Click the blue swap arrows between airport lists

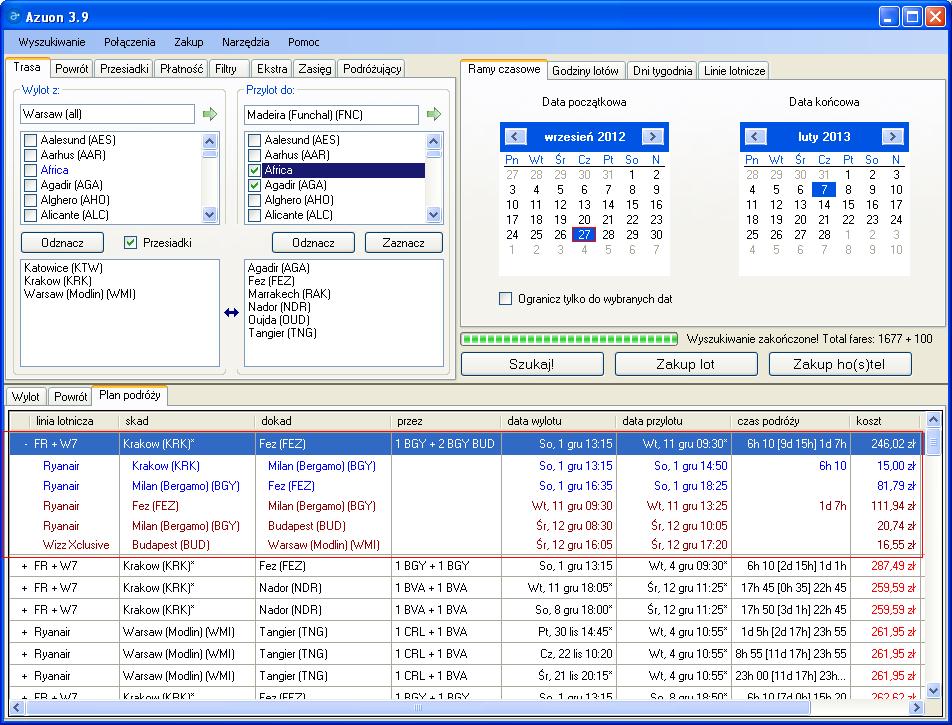click(x=231, y=313)
